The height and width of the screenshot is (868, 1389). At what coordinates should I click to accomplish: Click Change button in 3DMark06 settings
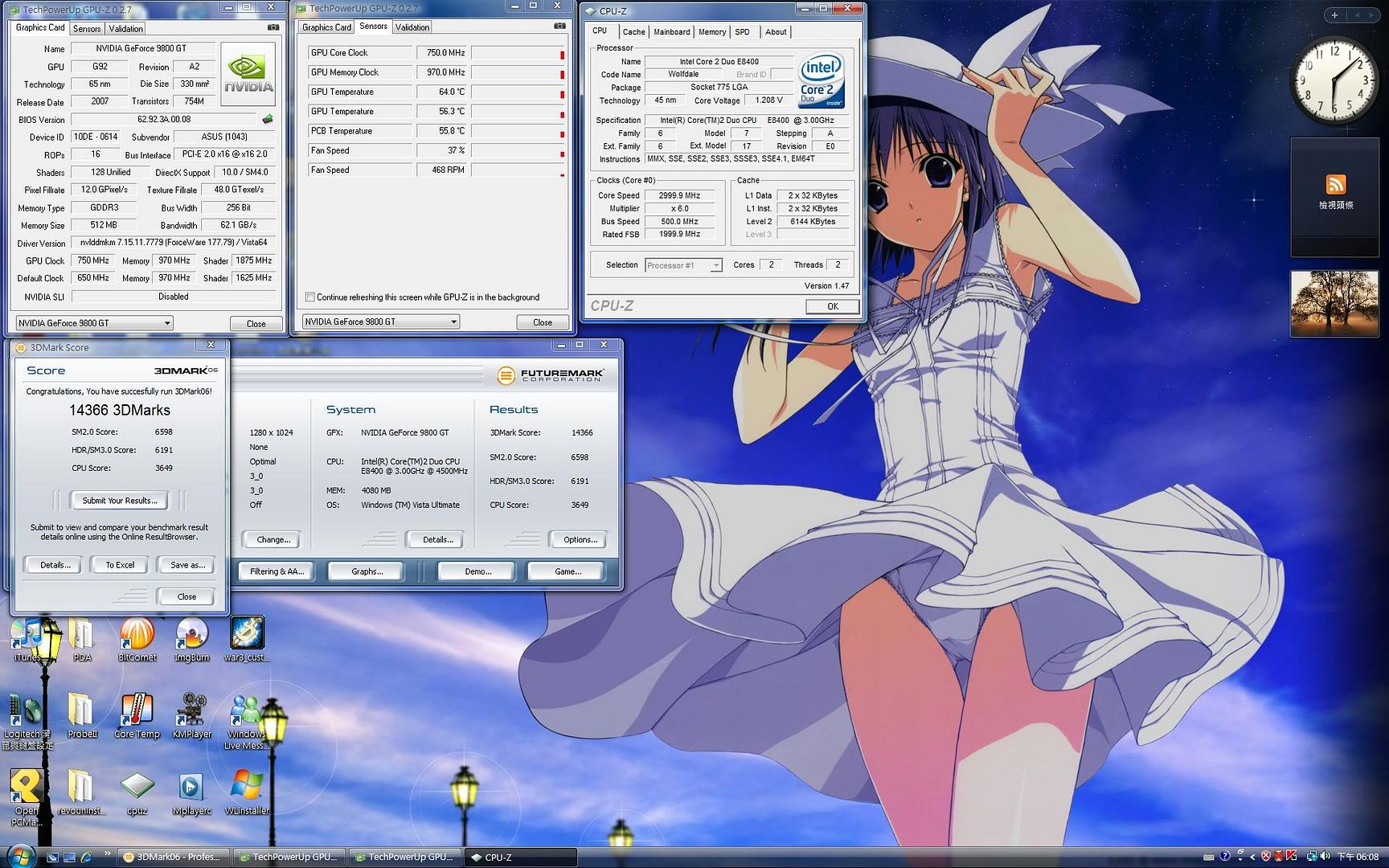point(273,539)
